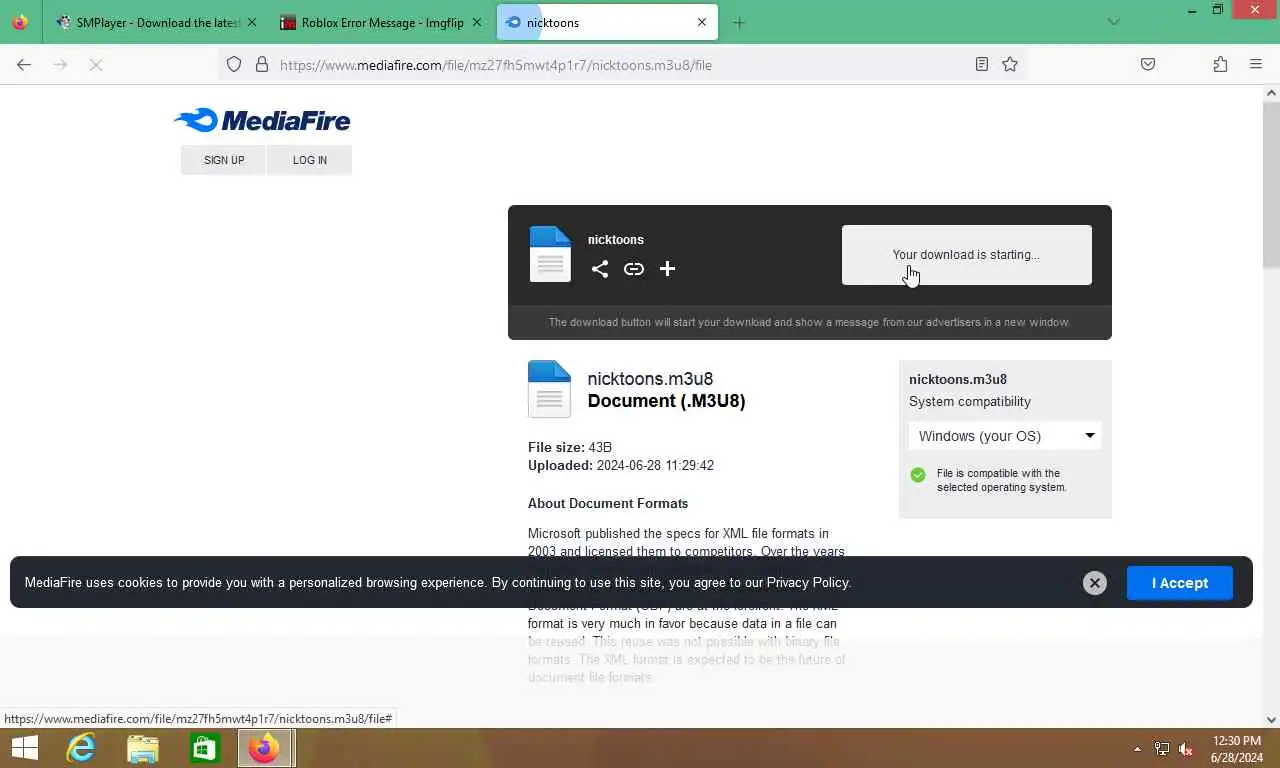The width and height of the screenshot is (1280, 768).
Task: Open the Windows Start button
Action: point(24,748)
